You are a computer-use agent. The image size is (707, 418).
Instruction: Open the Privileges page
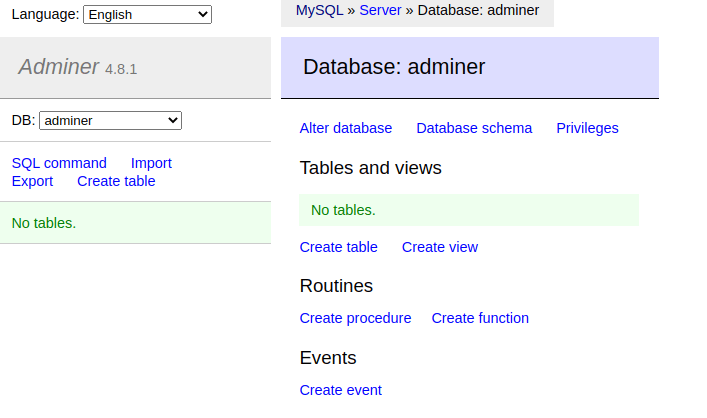coord(587,128)
